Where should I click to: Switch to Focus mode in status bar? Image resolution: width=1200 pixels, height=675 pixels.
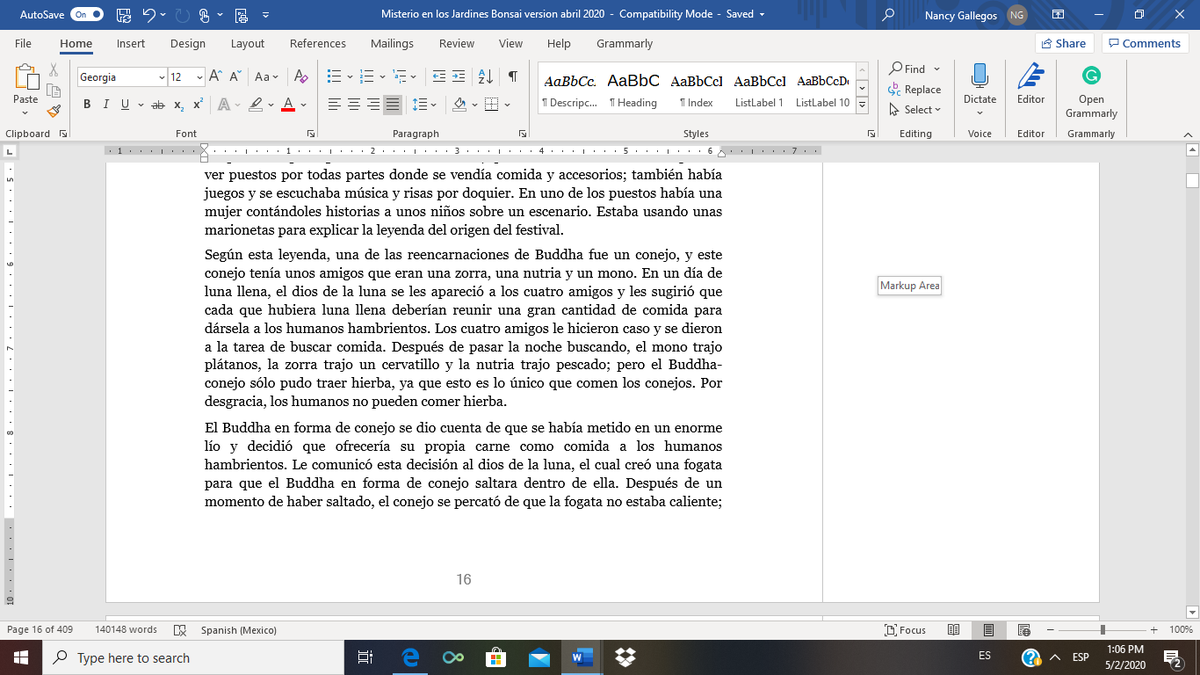(x=905, y=630)
